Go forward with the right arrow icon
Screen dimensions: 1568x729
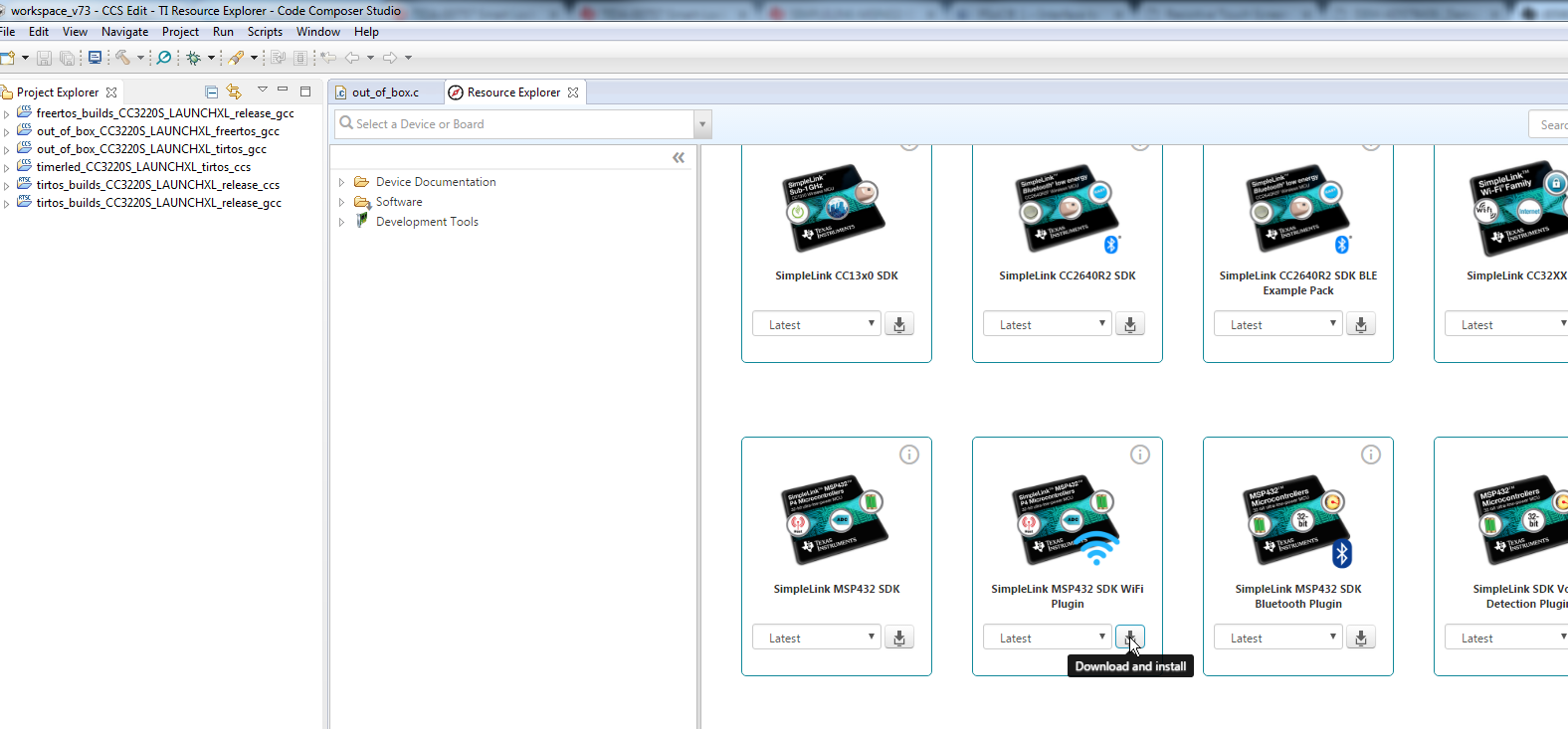point(390,58)
